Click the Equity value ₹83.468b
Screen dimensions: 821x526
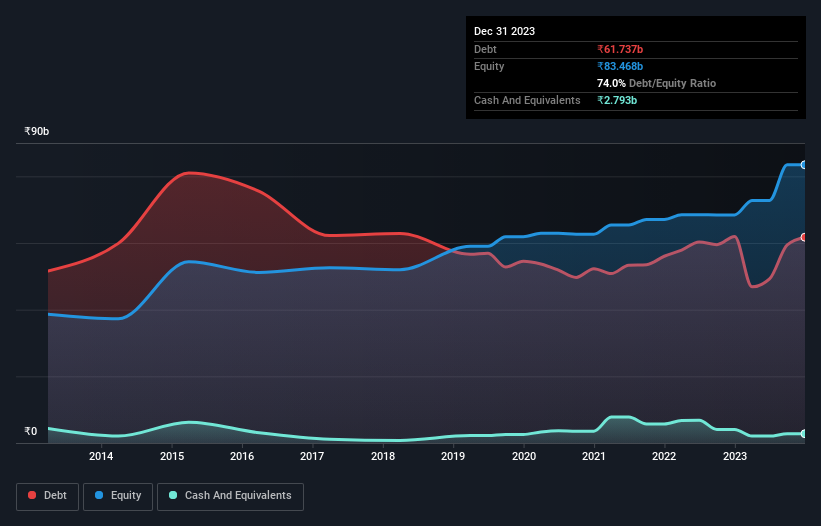pos(620,66)
